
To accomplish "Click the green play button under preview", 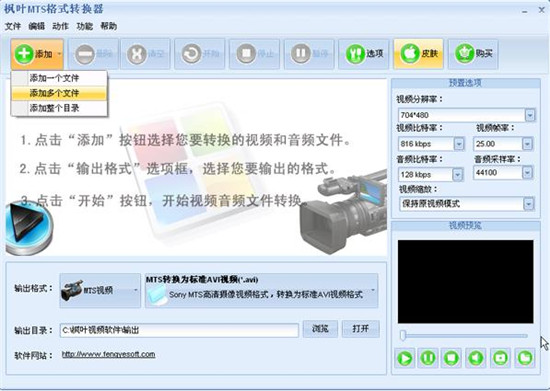I will pyautogui.click(x=404, y=358).
